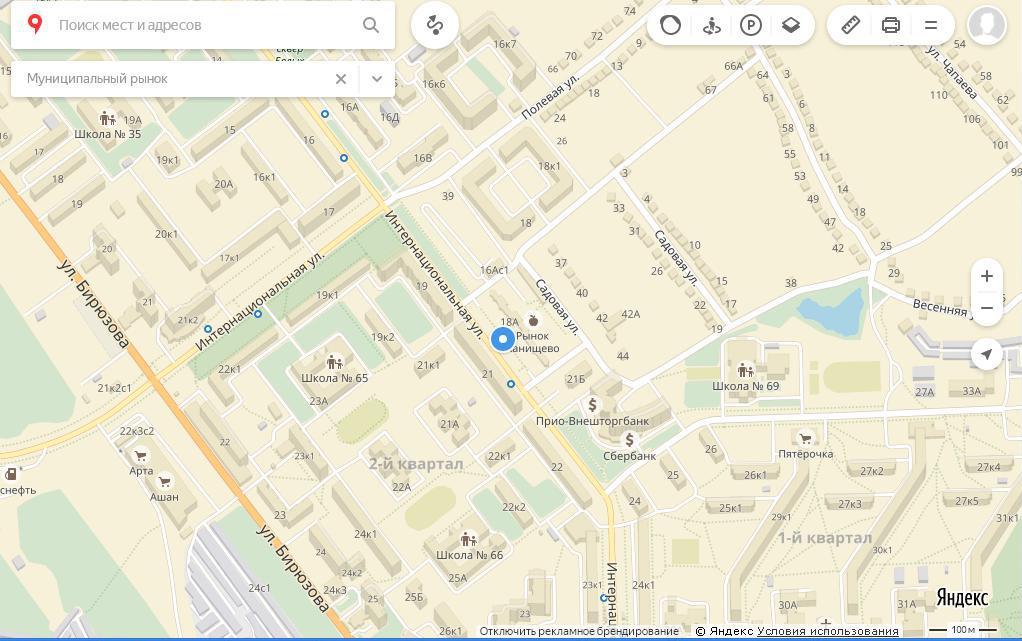Viewport: 1022px width, 641px height.
Task: Open the map layers selector
Action: click(791, 25)
